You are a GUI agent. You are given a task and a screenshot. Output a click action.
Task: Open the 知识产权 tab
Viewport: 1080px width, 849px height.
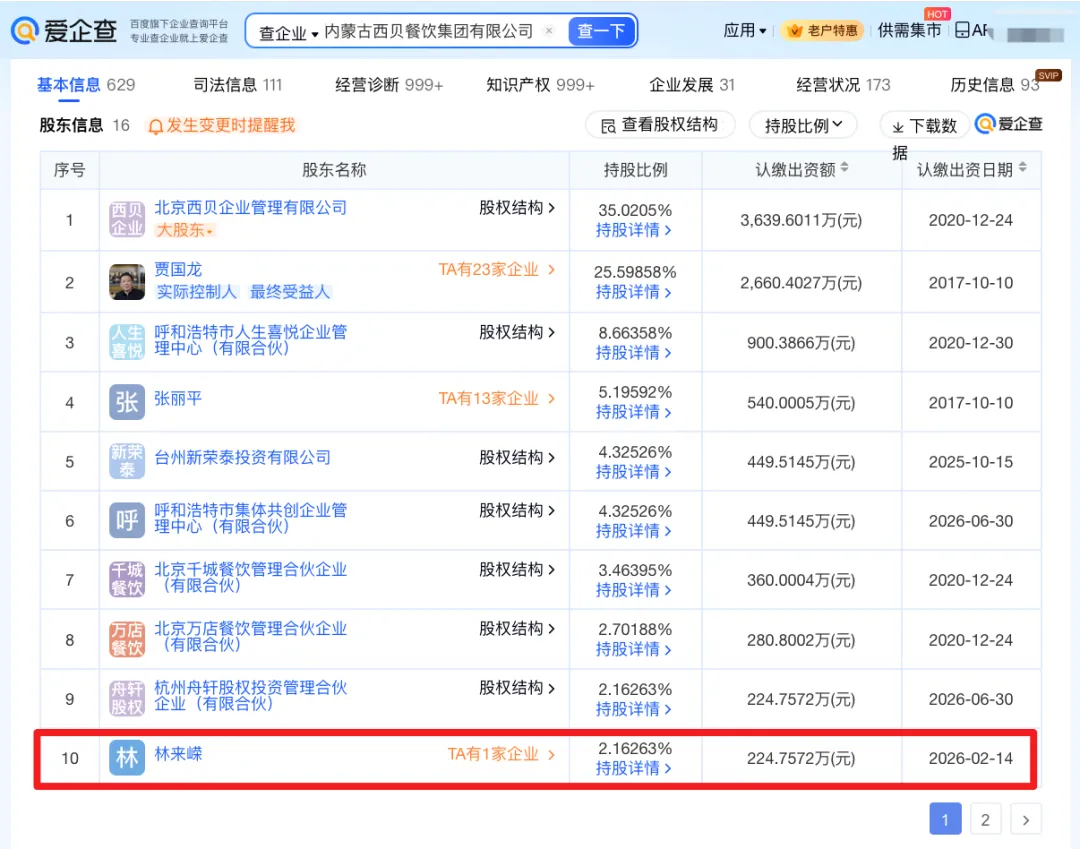tap(540, 85)
